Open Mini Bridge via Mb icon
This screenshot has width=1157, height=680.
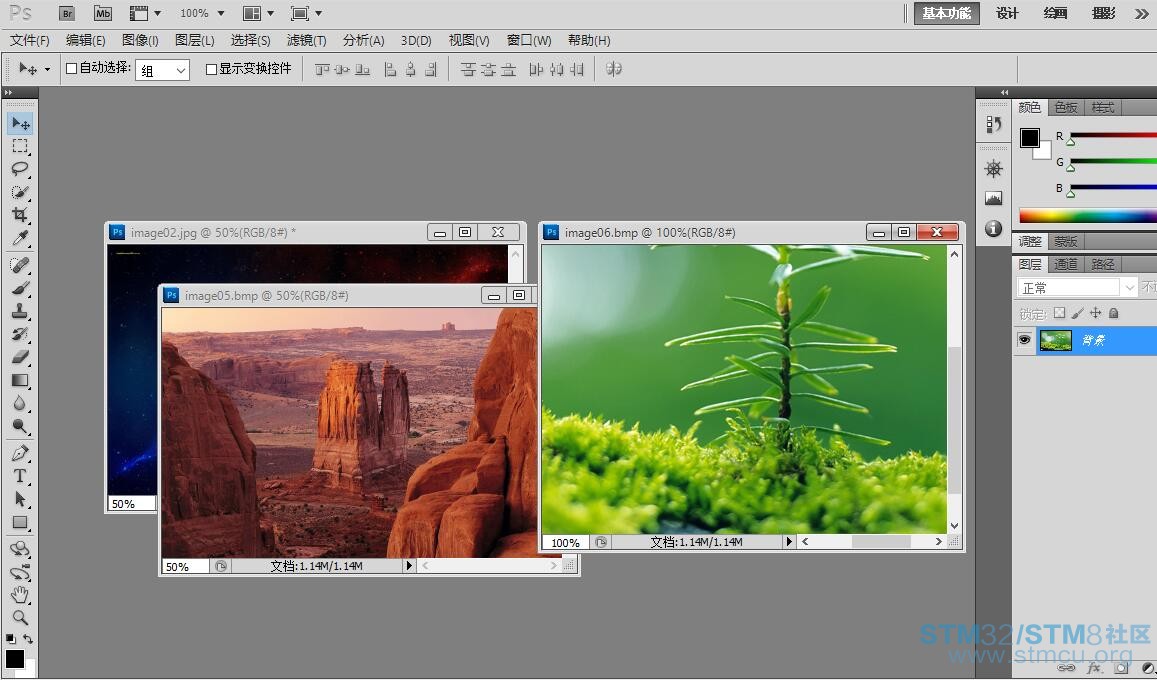click(103, 13)
